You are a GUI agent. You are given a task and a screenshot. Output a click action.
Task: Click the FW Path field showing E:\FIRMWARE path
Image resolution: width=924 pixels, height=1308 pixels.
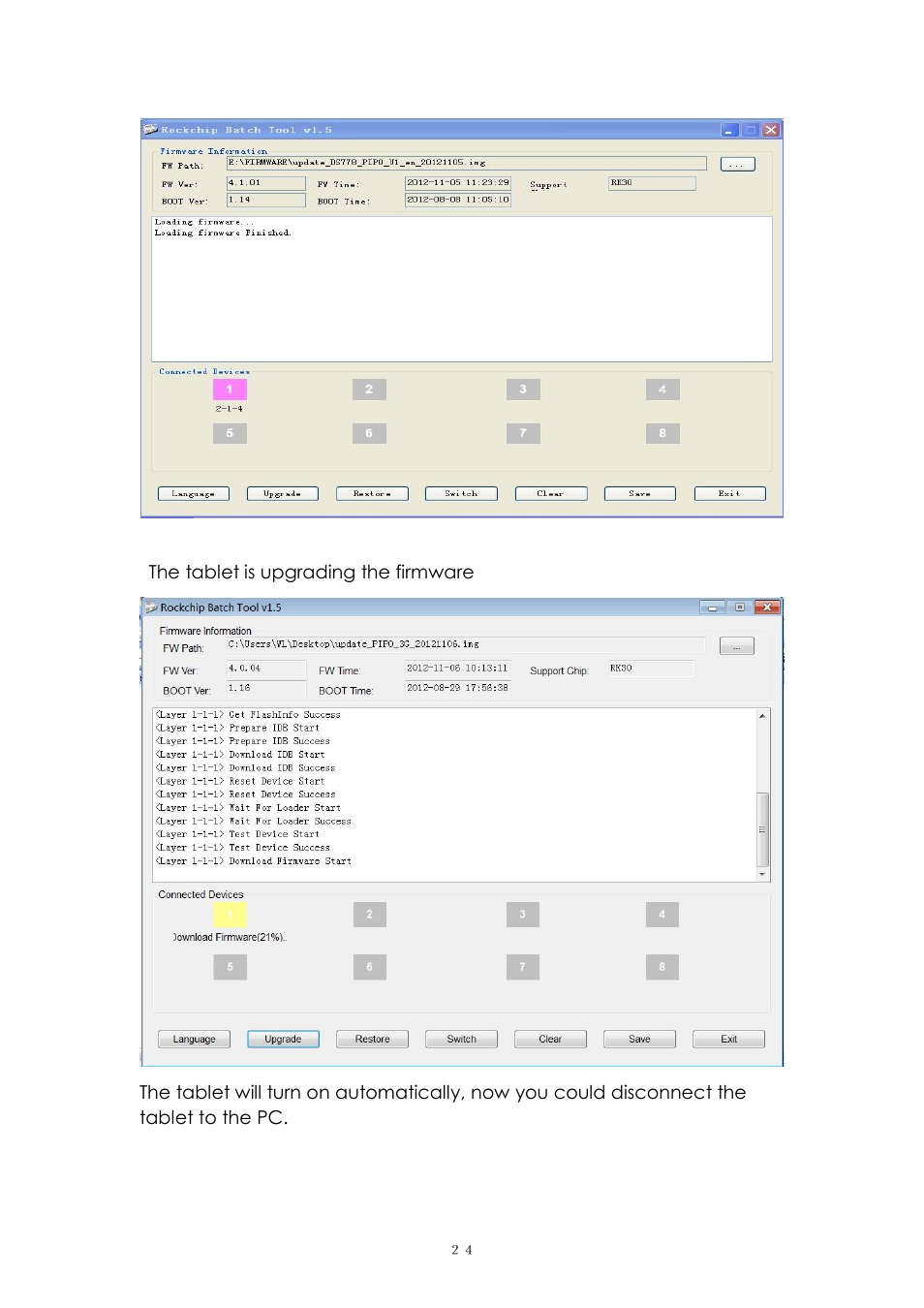pyautogui.click(x=467, y=163)
